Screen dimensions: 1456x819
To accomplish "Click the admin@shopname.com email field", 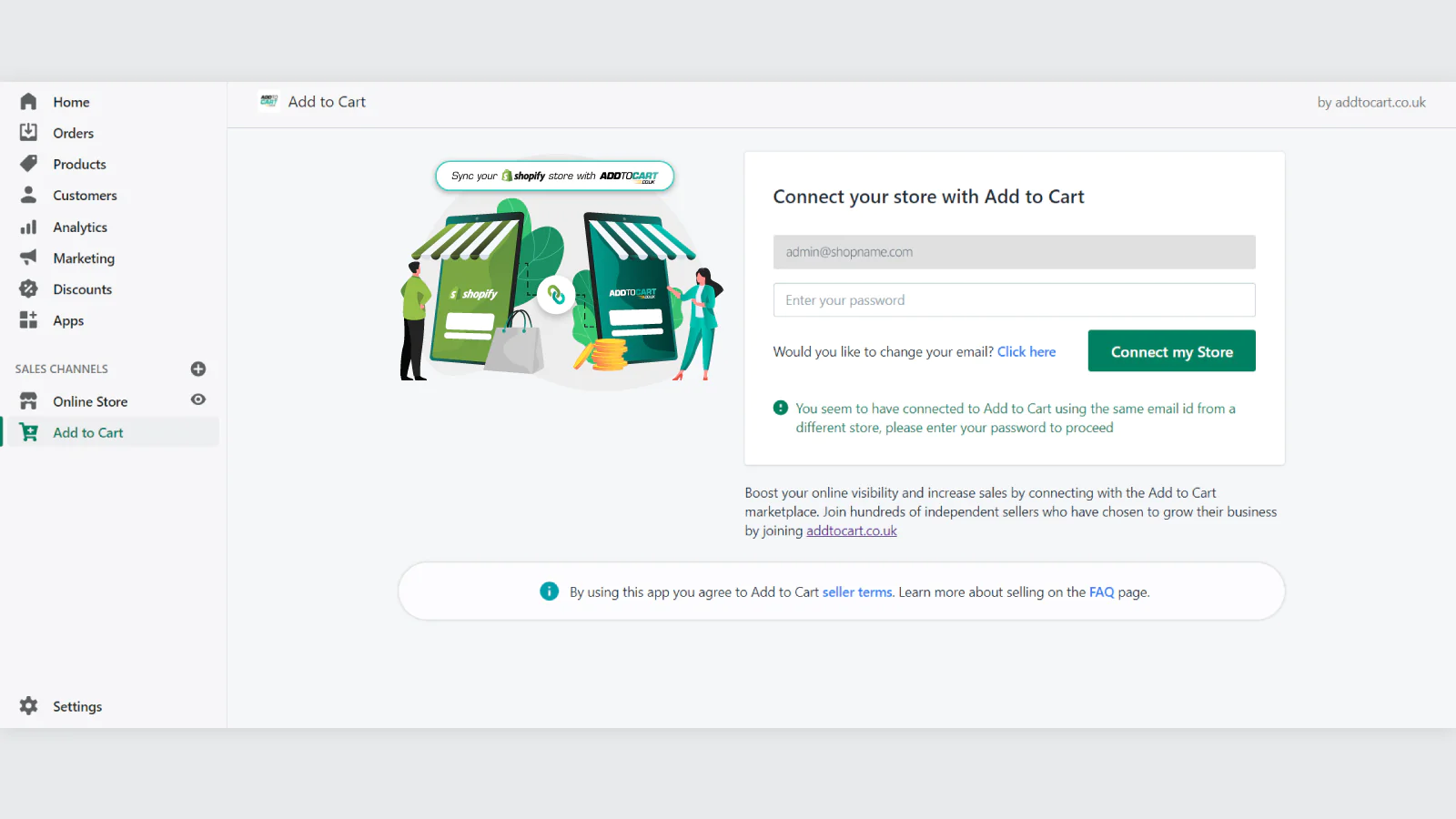I will point(1014,252).
